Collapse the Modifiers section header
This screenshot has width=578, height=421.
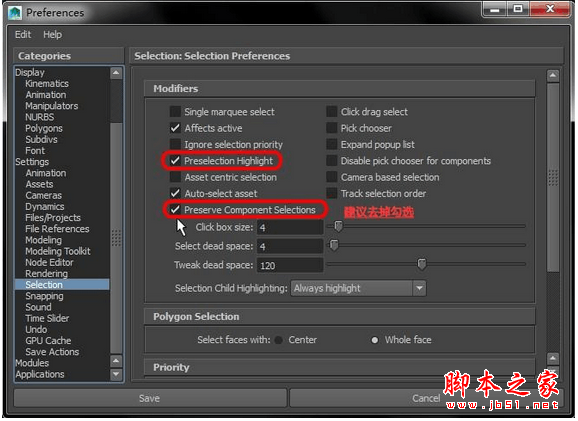pyautogui.click(x=339, y=88)
